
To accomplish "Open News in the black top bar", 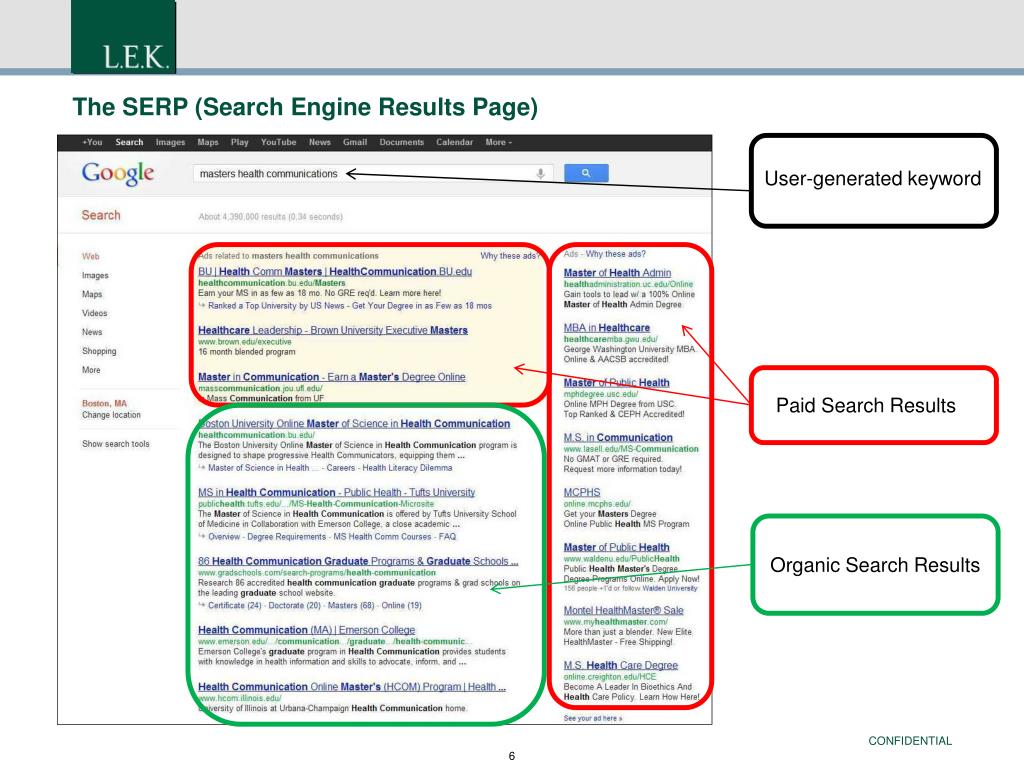I will point(319,142).
